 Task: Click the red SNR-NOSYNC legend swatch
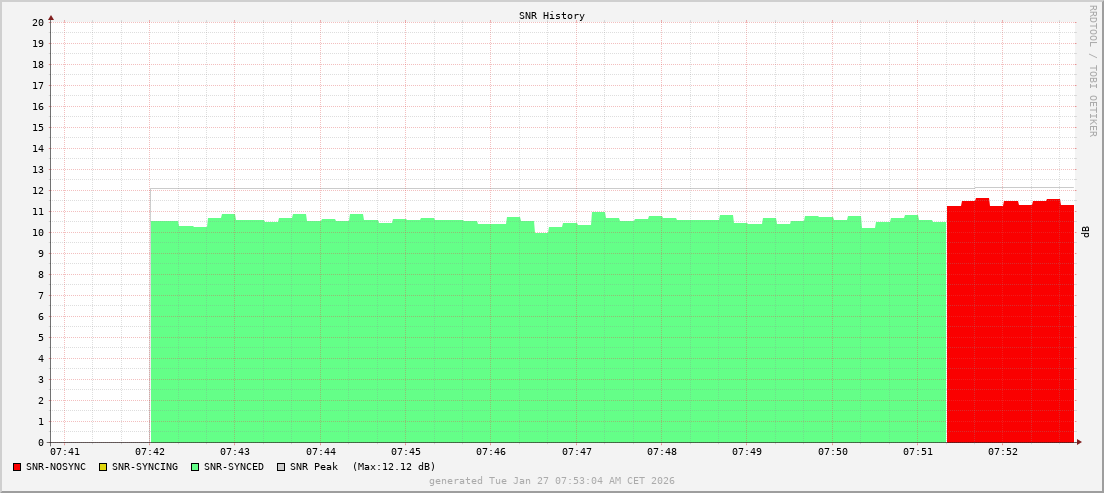[x=17, y=467]
